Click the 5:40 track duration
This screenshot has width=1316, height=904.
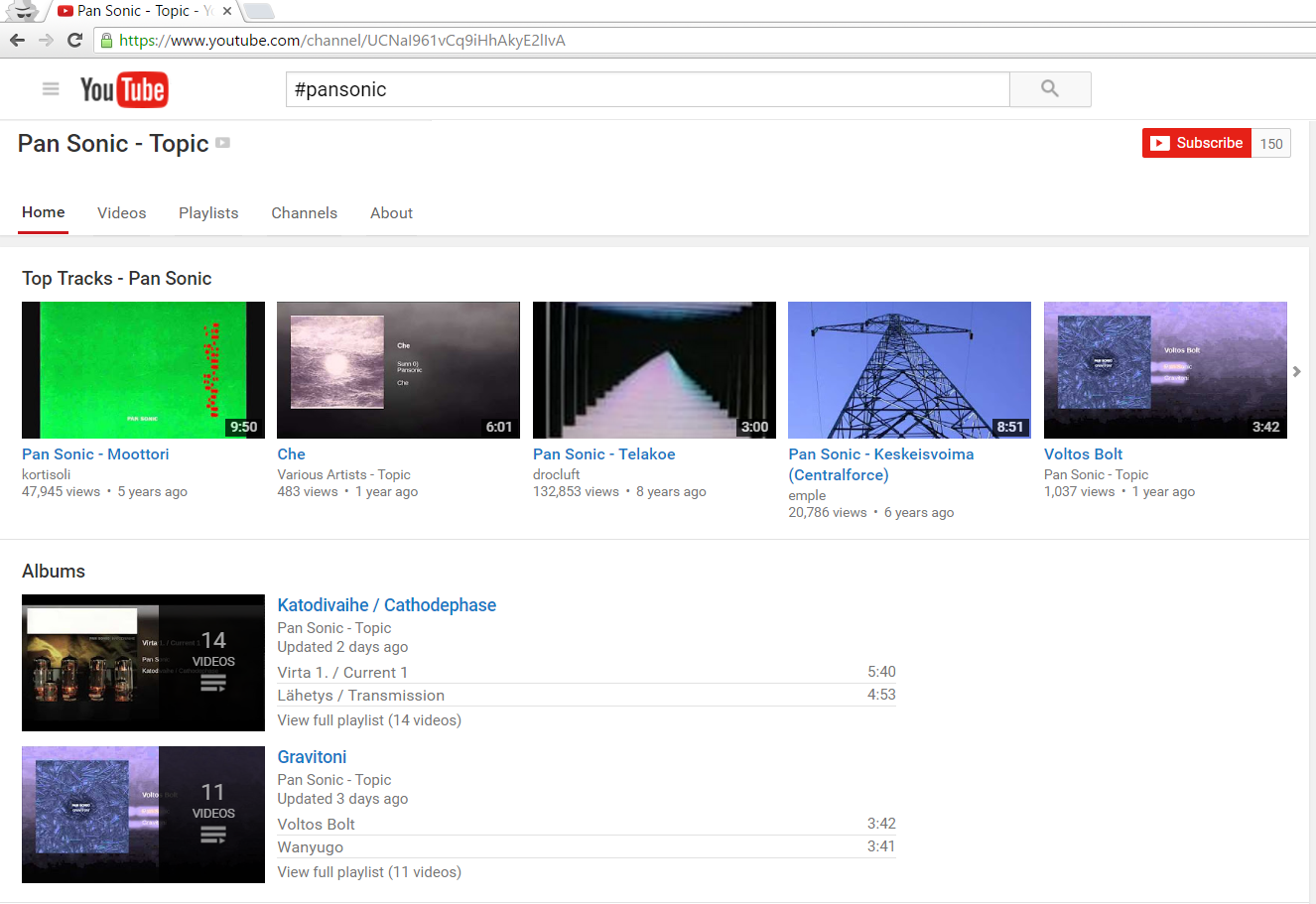pyautogui.click(x=881, y=672)
